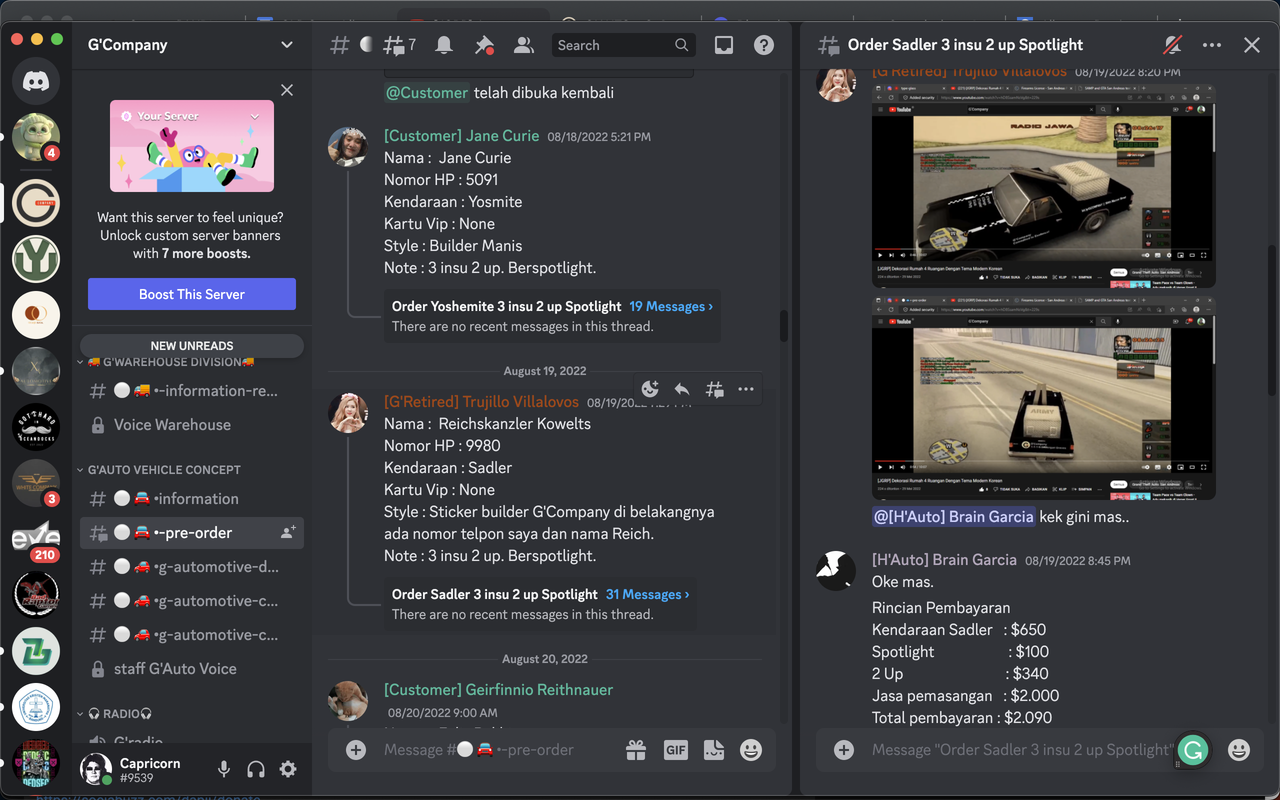Image resolution: width=1280 pixels, height=800 pixels.
Task: Open Jane Curie avatar profile
Action: [348, 147]
